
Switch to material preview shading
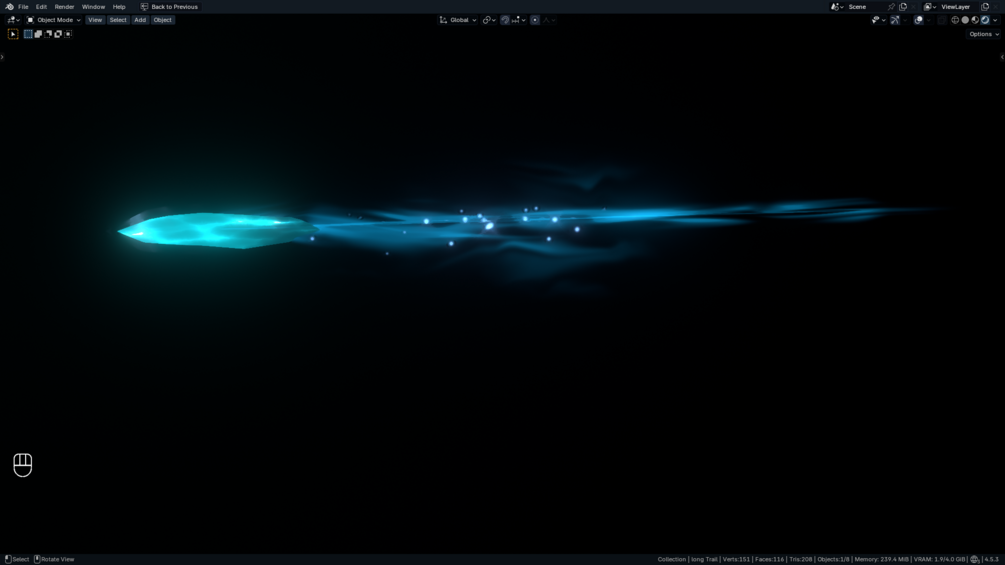click(x=975, y=20)
